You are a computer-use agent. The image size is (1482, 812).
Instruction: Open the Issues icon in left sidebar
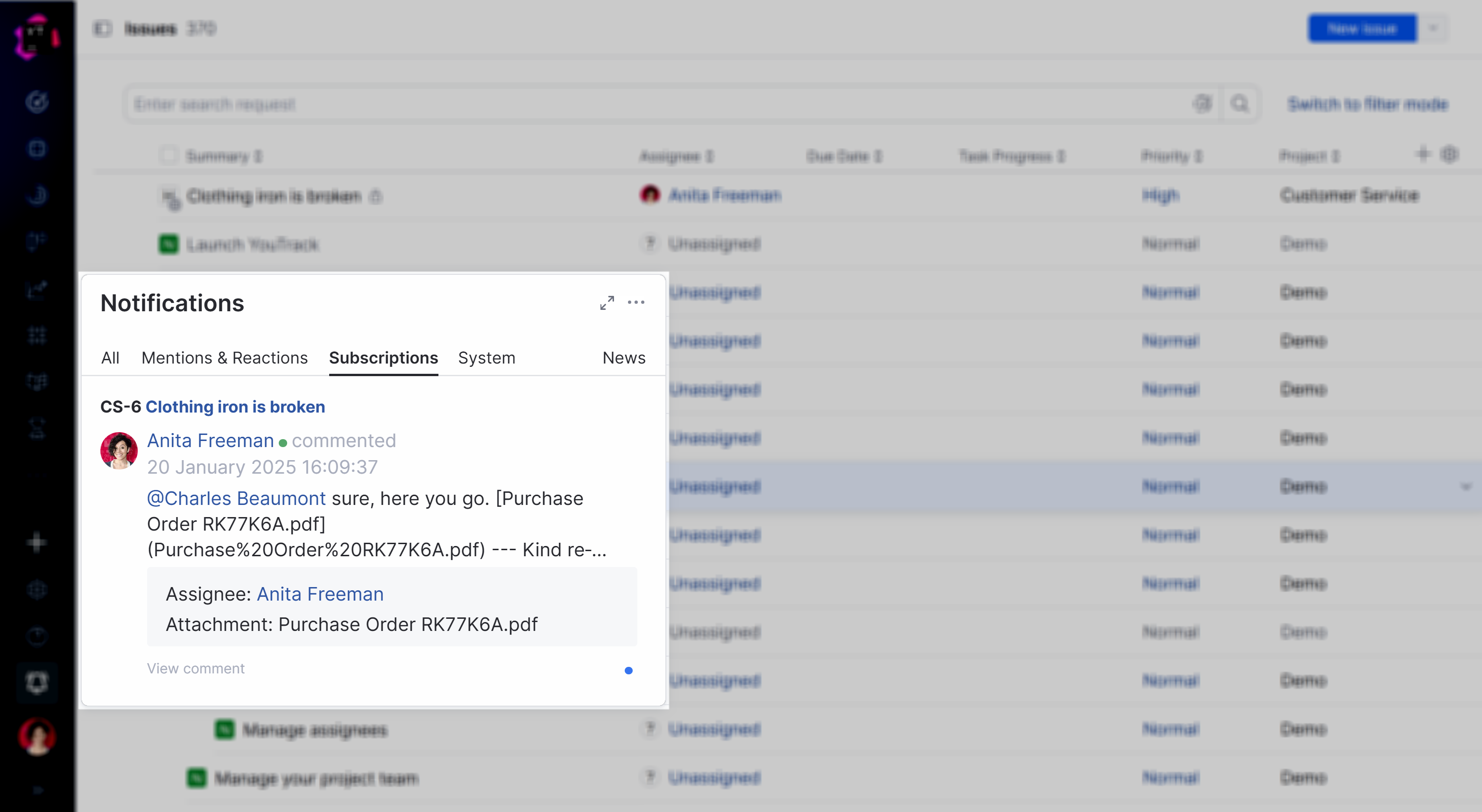click(x=37, y=102)
